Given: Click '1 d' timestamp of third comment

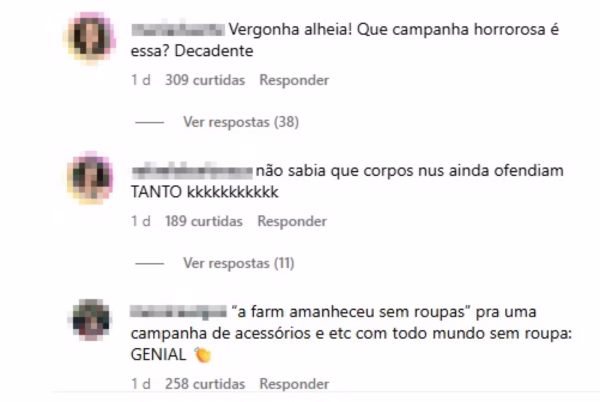Looking at the screenshot, I should click(x=140, y=384).
